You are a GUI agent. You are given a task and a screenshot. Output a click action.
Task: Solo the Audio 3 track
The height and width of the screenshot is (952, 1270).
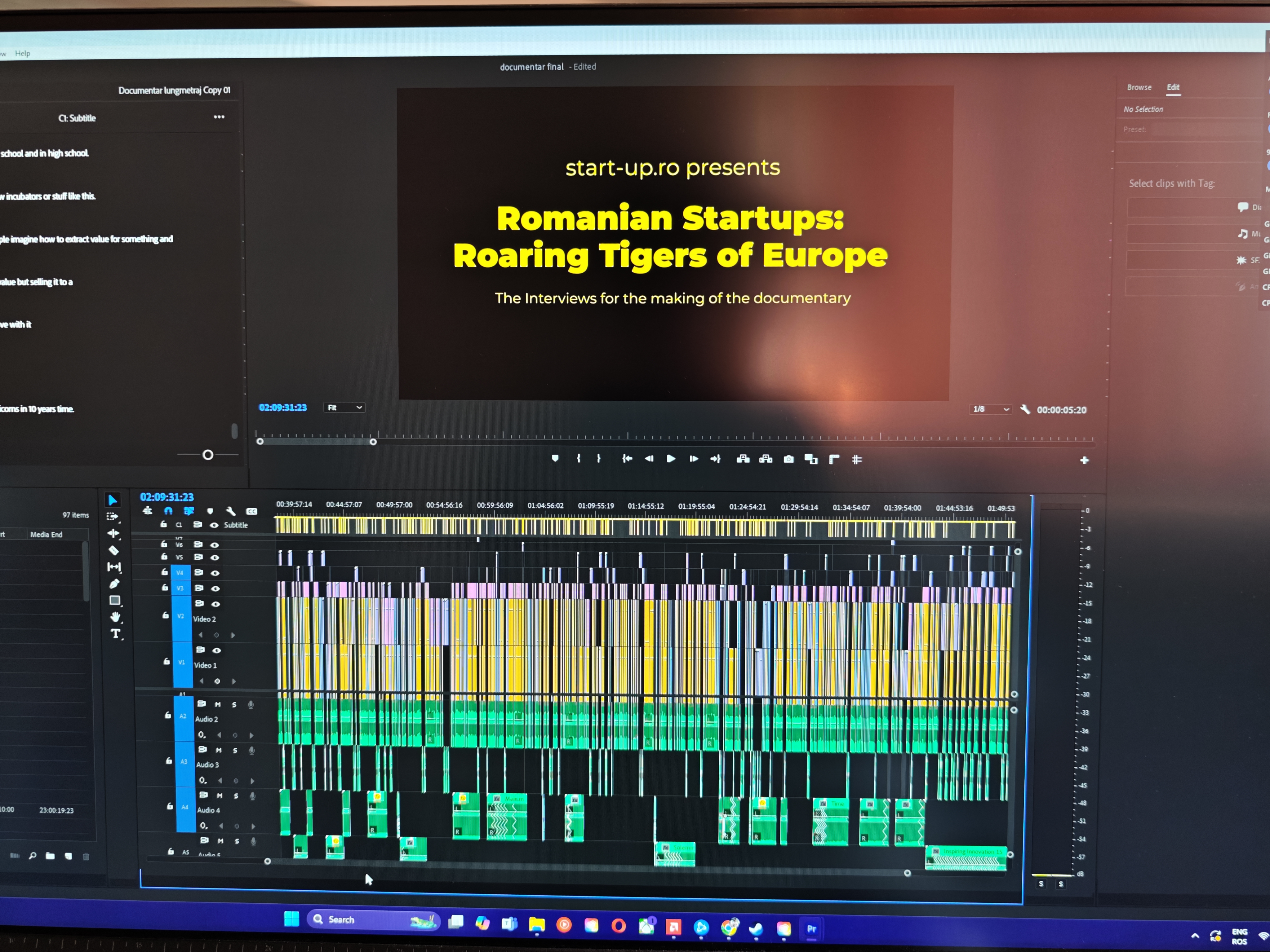(235, 750)
